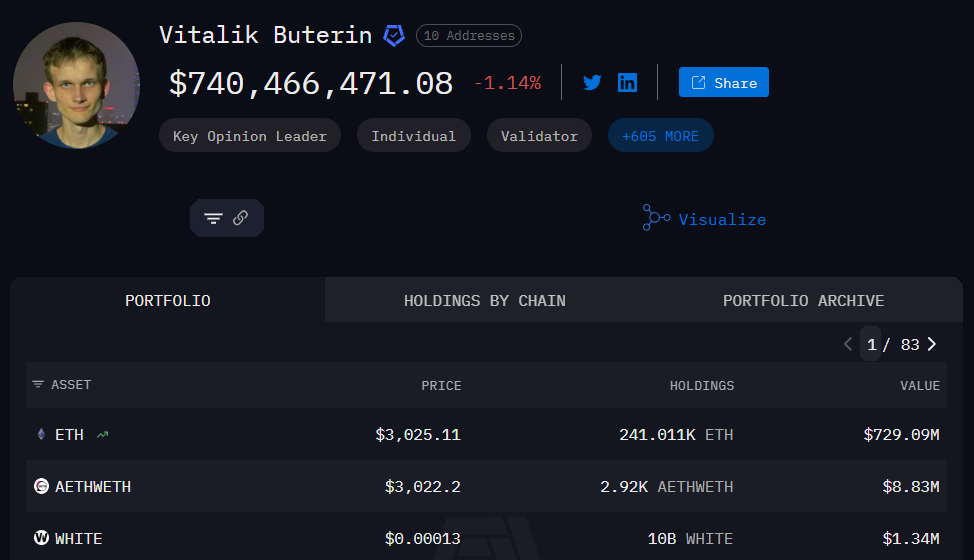The height and width of the screenshot is (560, 974).
Task: Click the AETHWETH token icon
Action: point(41,487)
